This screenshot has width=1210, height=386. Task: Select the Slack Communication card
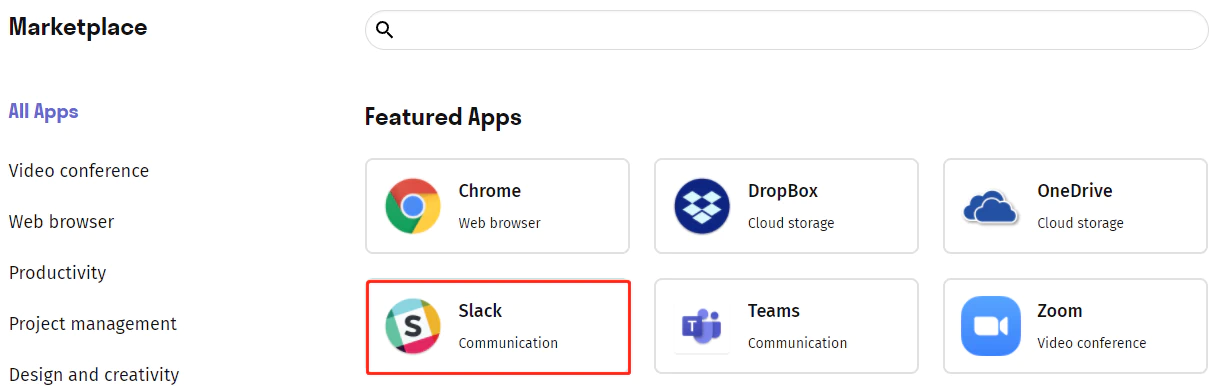498,326
